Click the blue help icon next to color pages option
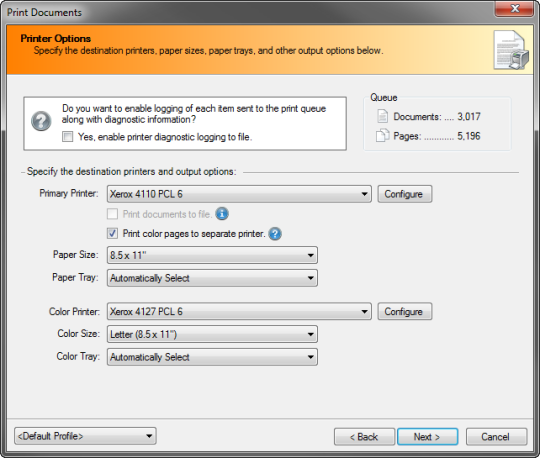Viewport: 540px width, 458px height. [275, 234]
